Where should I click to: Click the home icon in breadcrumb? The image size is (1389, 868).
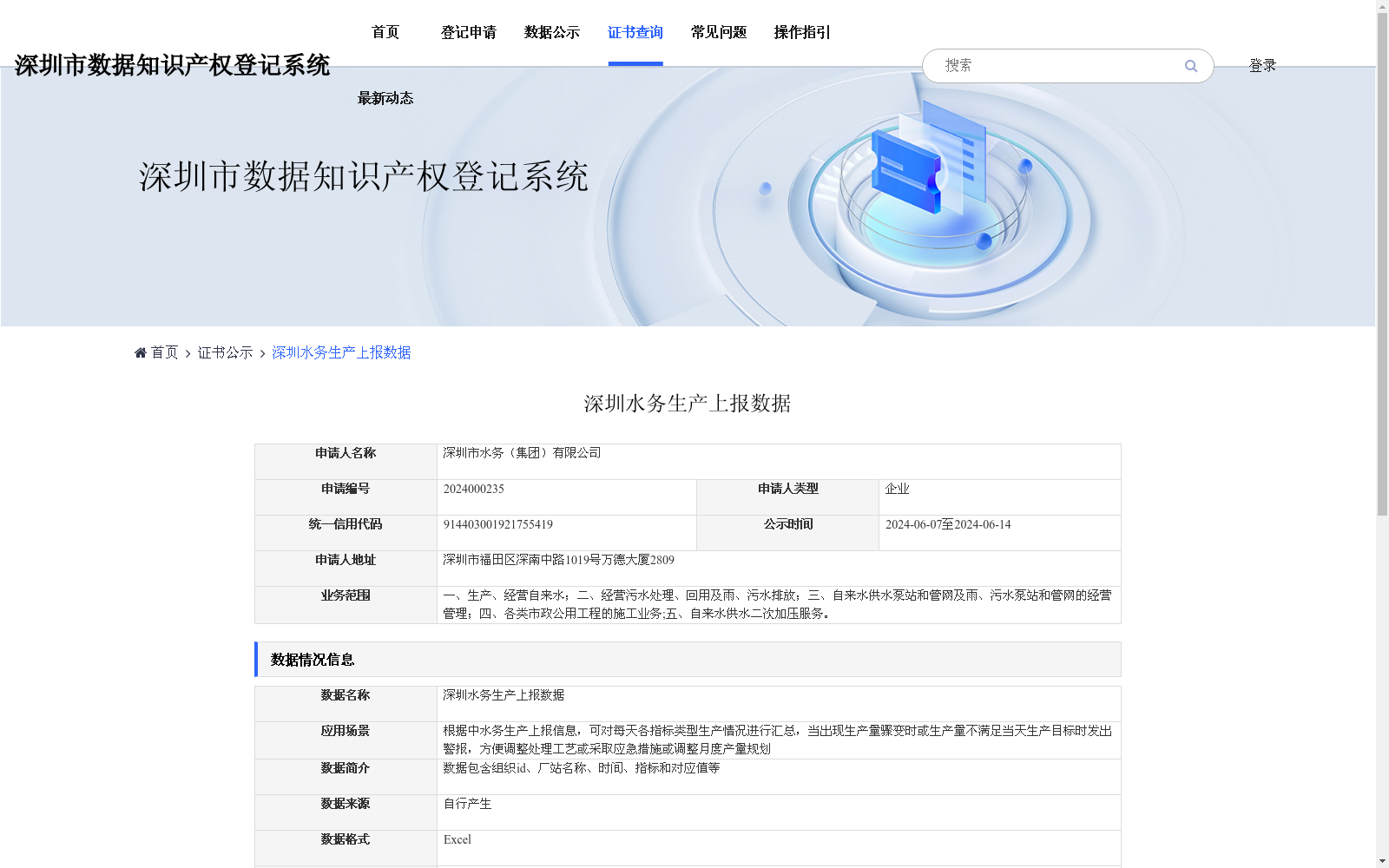pyautogui.click(x=141, y=352)
